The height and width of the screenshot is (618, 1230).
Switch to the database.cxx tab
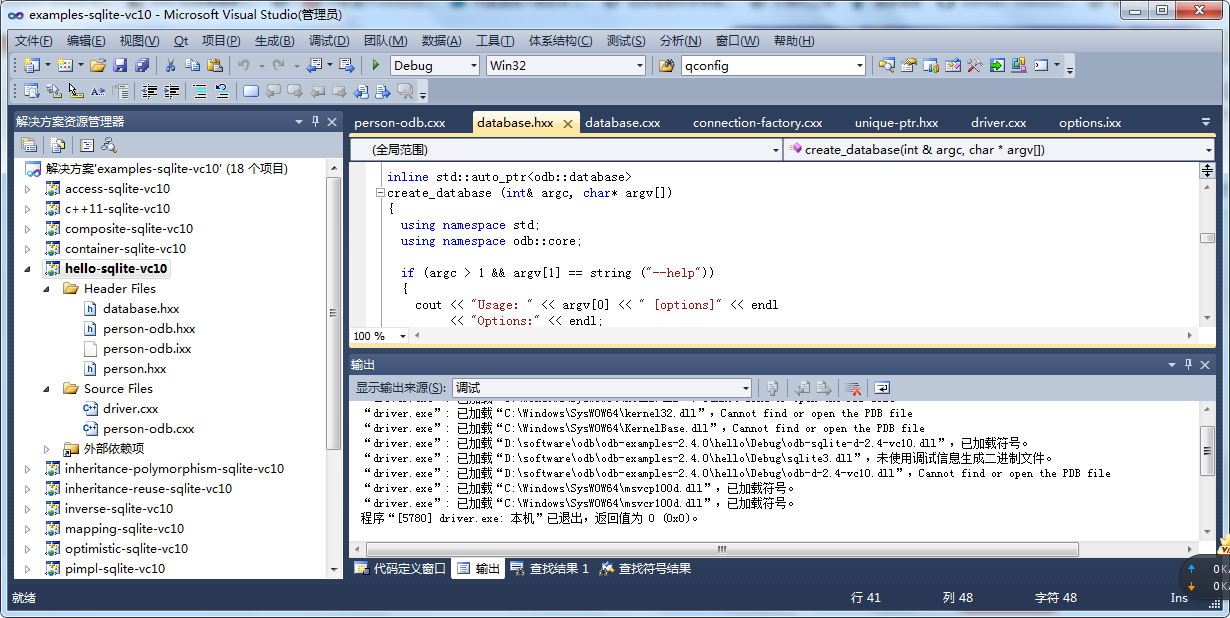pyautogui.click(x=622, y=122)
